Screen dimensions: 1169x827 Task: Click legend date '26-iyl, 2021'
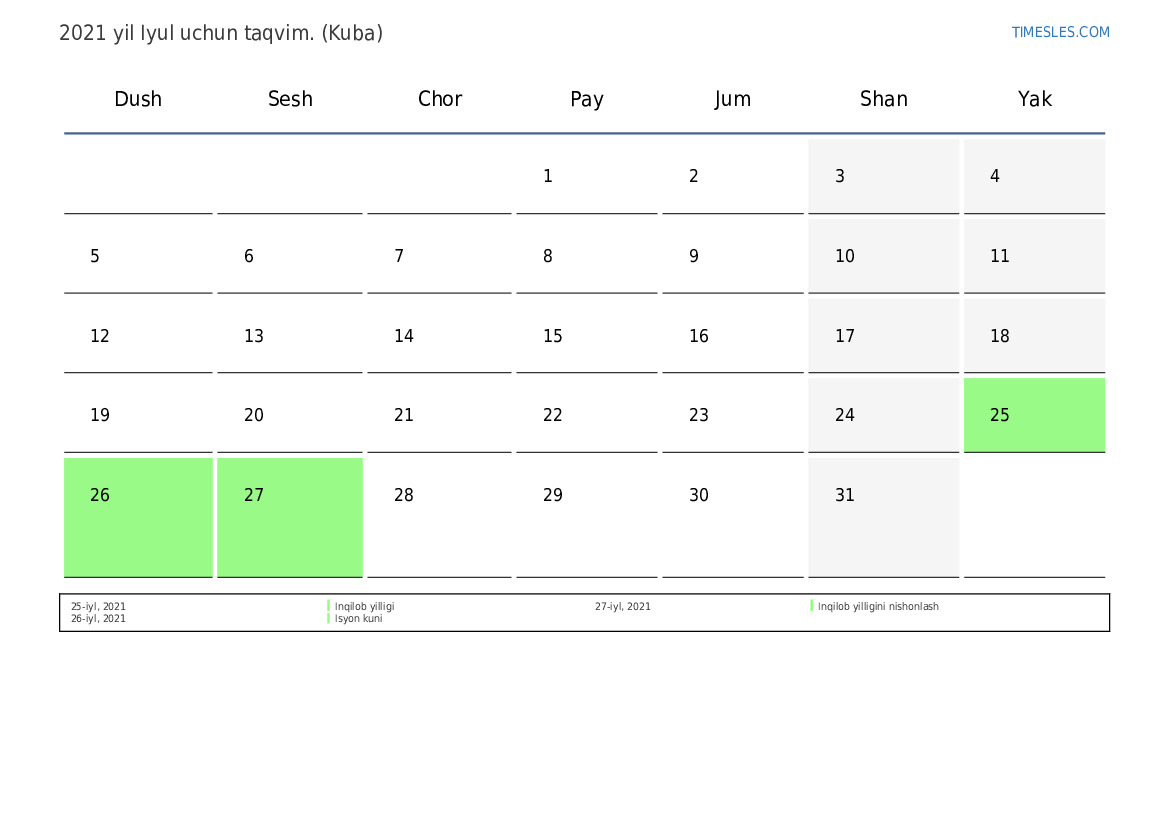pyautogui.click(x=98, y=618)
